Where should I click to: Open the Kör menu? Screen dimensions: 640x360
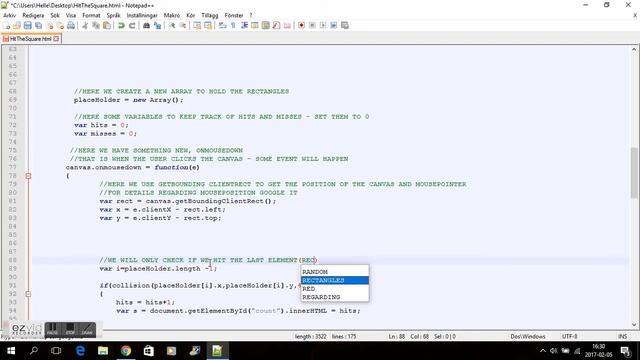[x=191, y=15]
